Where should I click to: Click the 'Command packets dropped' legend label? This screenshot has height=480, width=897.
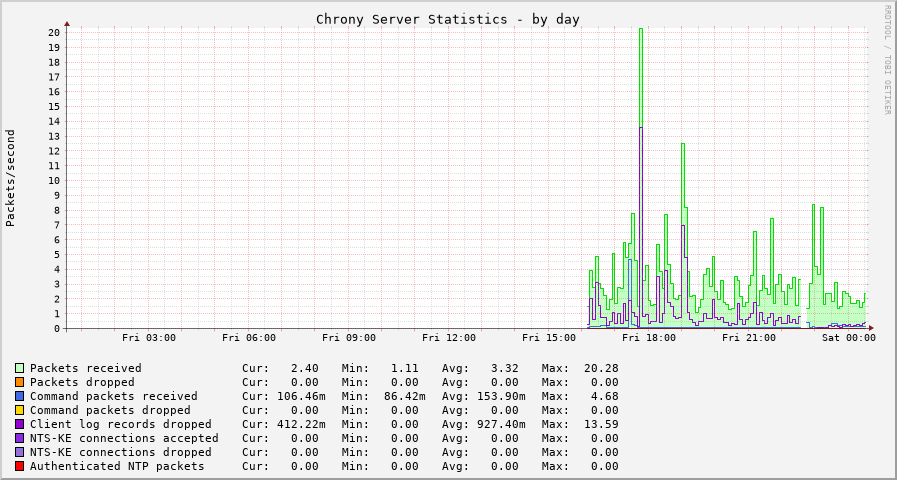click(110, 410)
